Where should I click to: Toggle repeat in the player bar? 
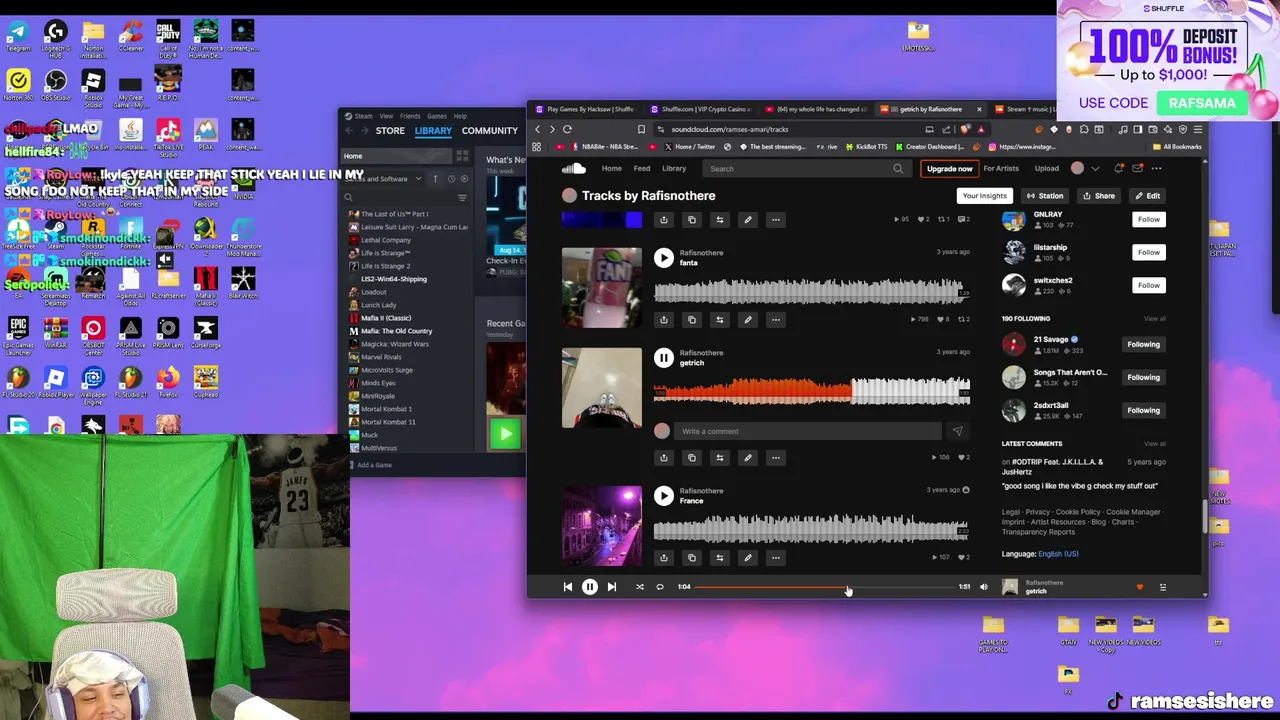[x=660, y=587]
